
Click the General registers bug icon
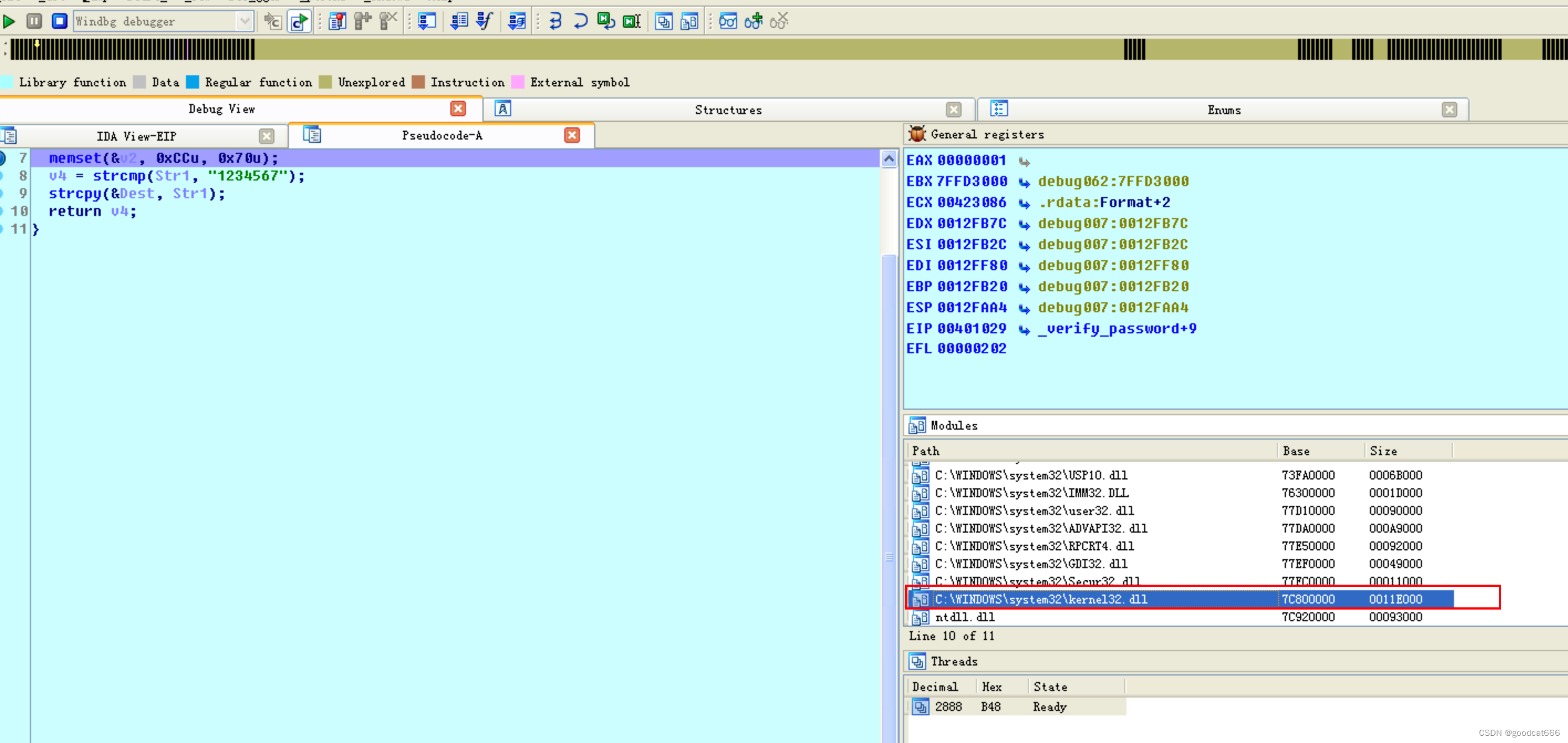917,134
